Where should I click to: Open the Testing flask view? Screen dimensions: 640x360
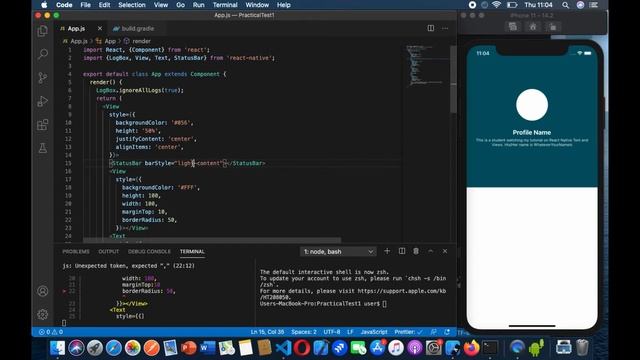42,148
